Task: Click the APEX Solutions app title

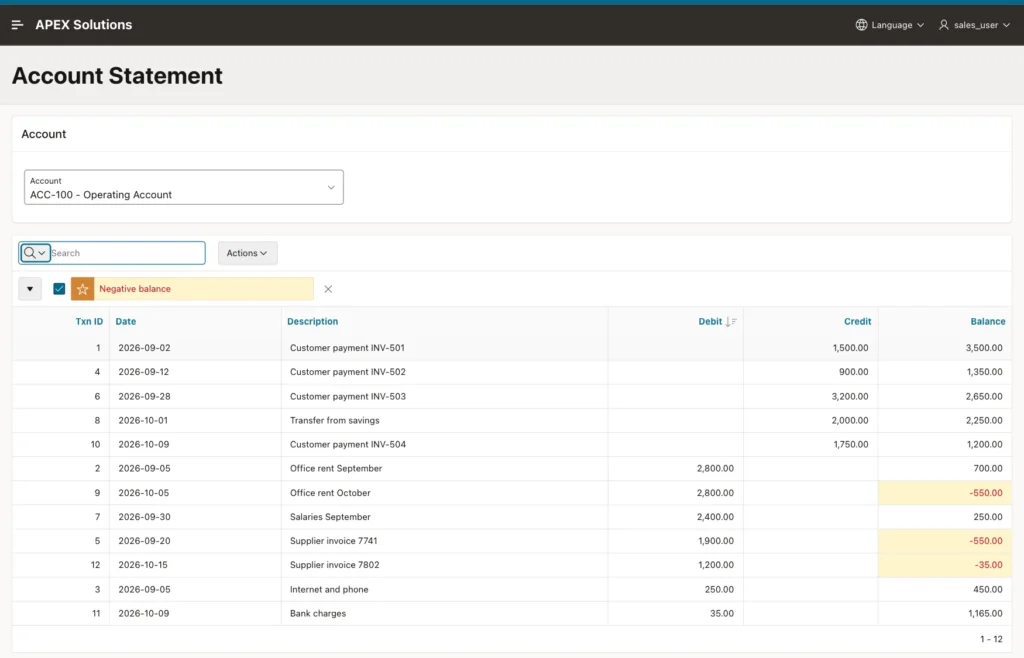Action: 84,25
